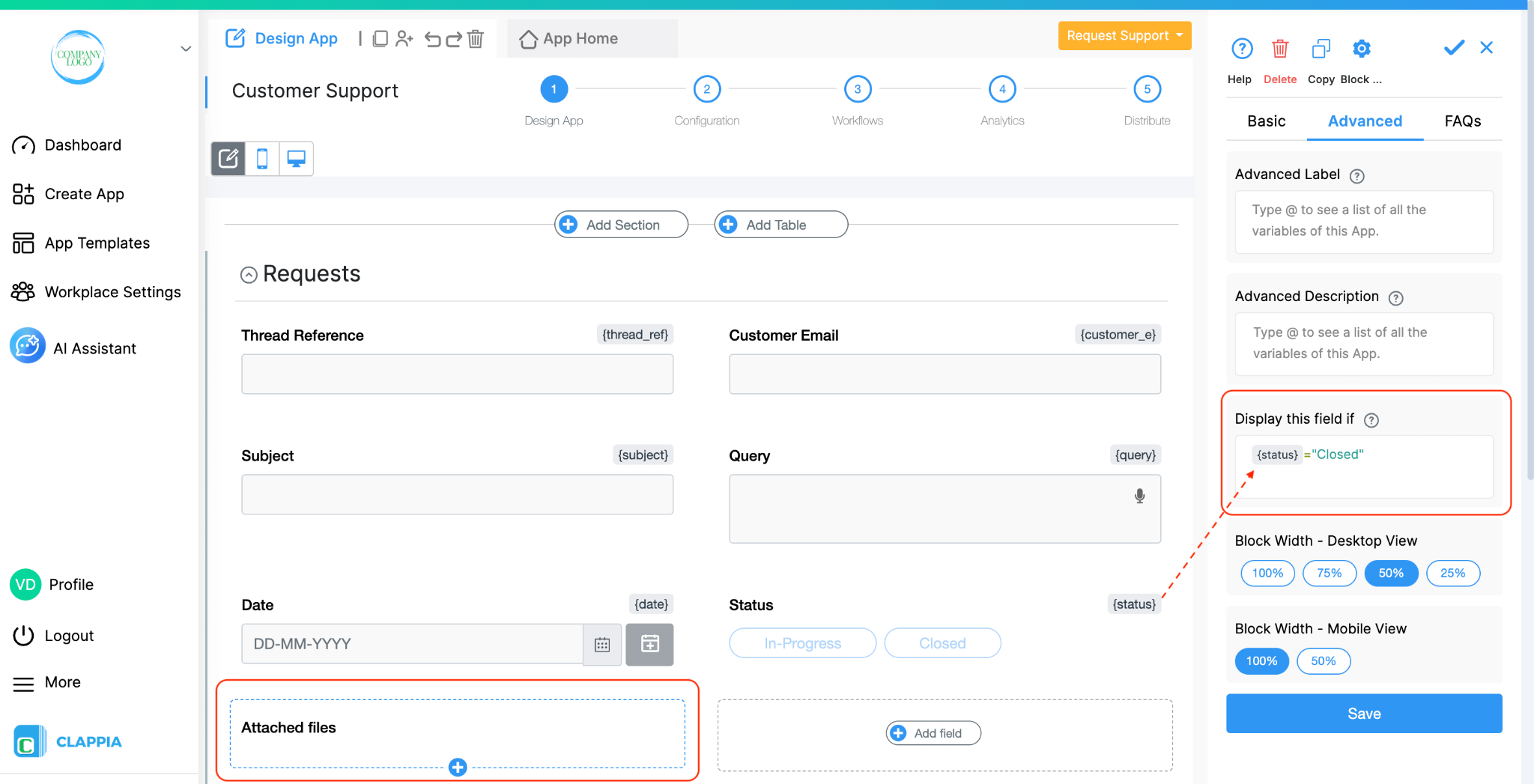Click Advanced Description help icon
1534x784 pixels.
pyautogui.click(x=1395, y=298)
